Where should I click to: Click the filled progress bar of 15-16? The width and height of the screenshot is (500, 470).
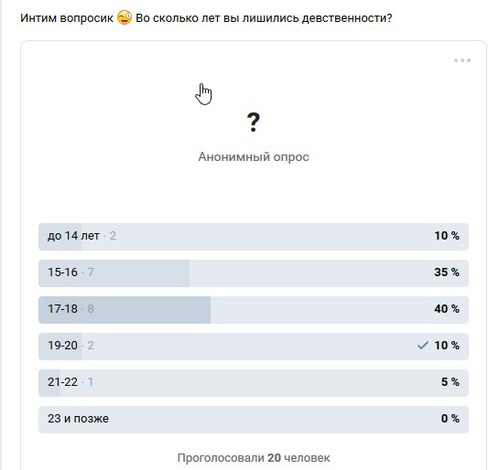114,273
